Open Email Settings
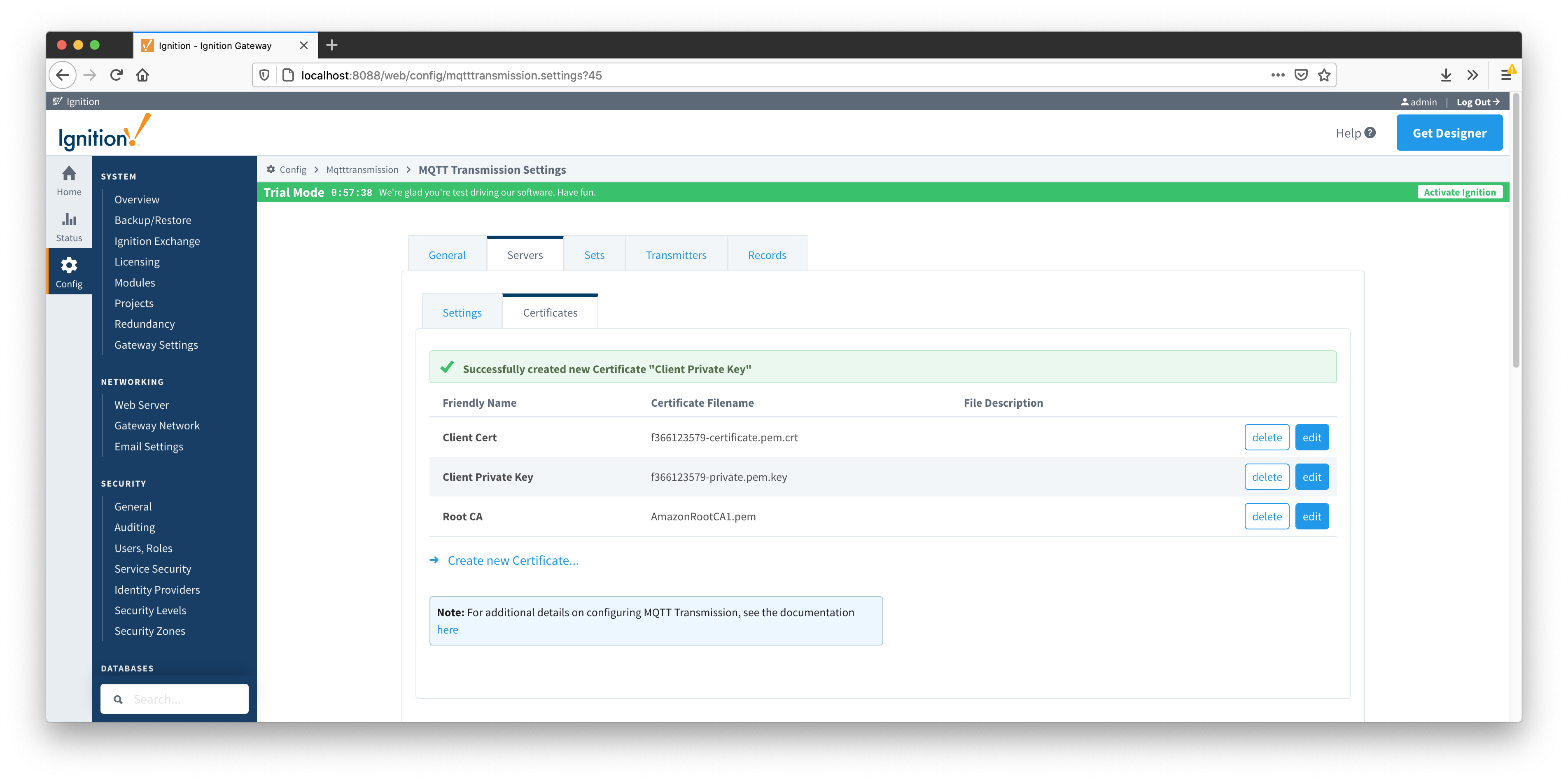Viewport: 1568px width, 783px height. 149,447
